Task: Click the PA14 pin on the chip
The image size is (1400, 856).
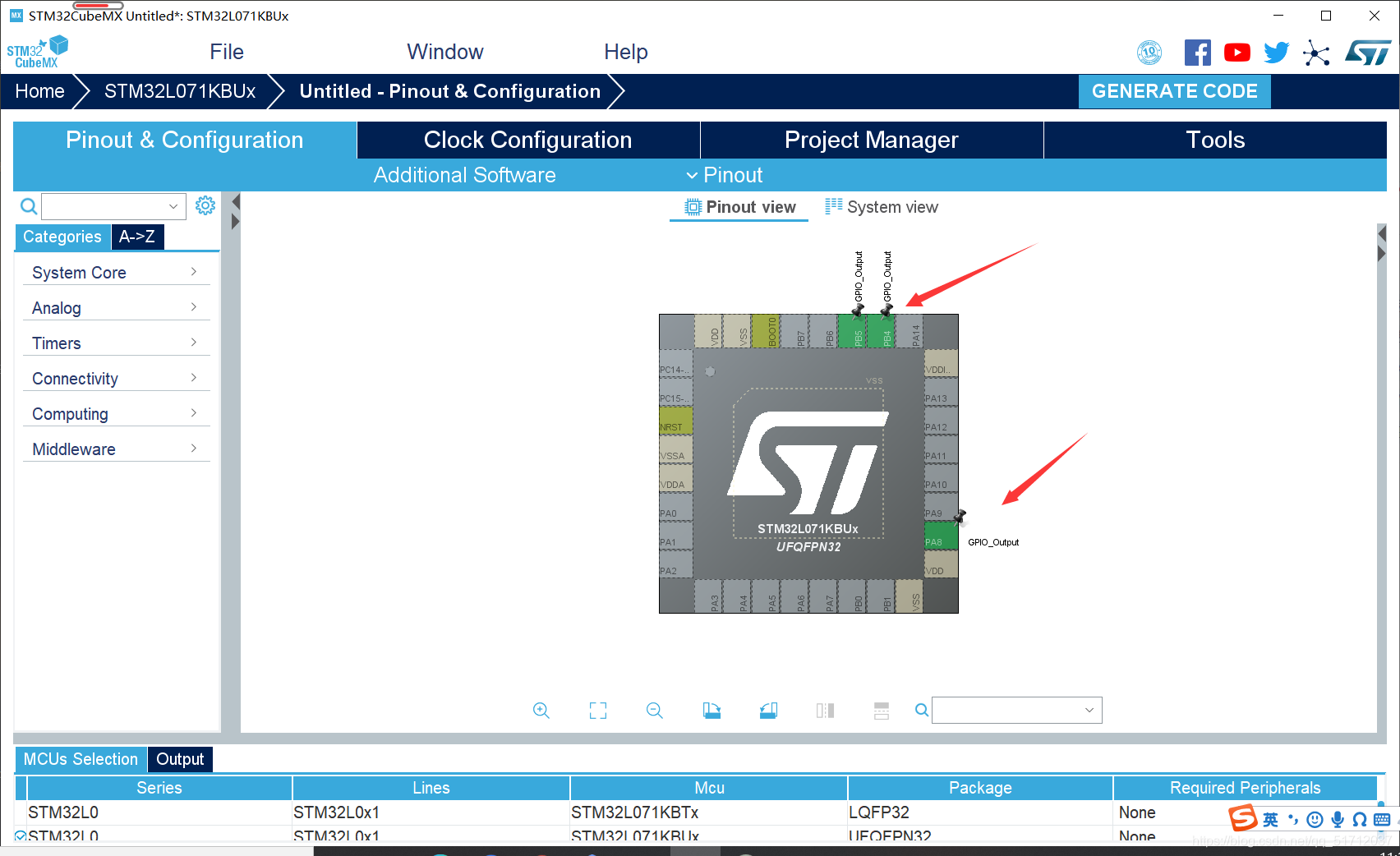Action: (x=910, y=331)
